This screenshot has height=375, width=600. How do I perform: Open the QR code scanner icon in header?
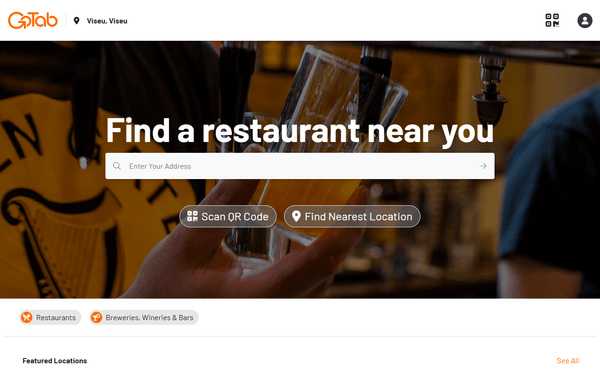tap(552, 20)
